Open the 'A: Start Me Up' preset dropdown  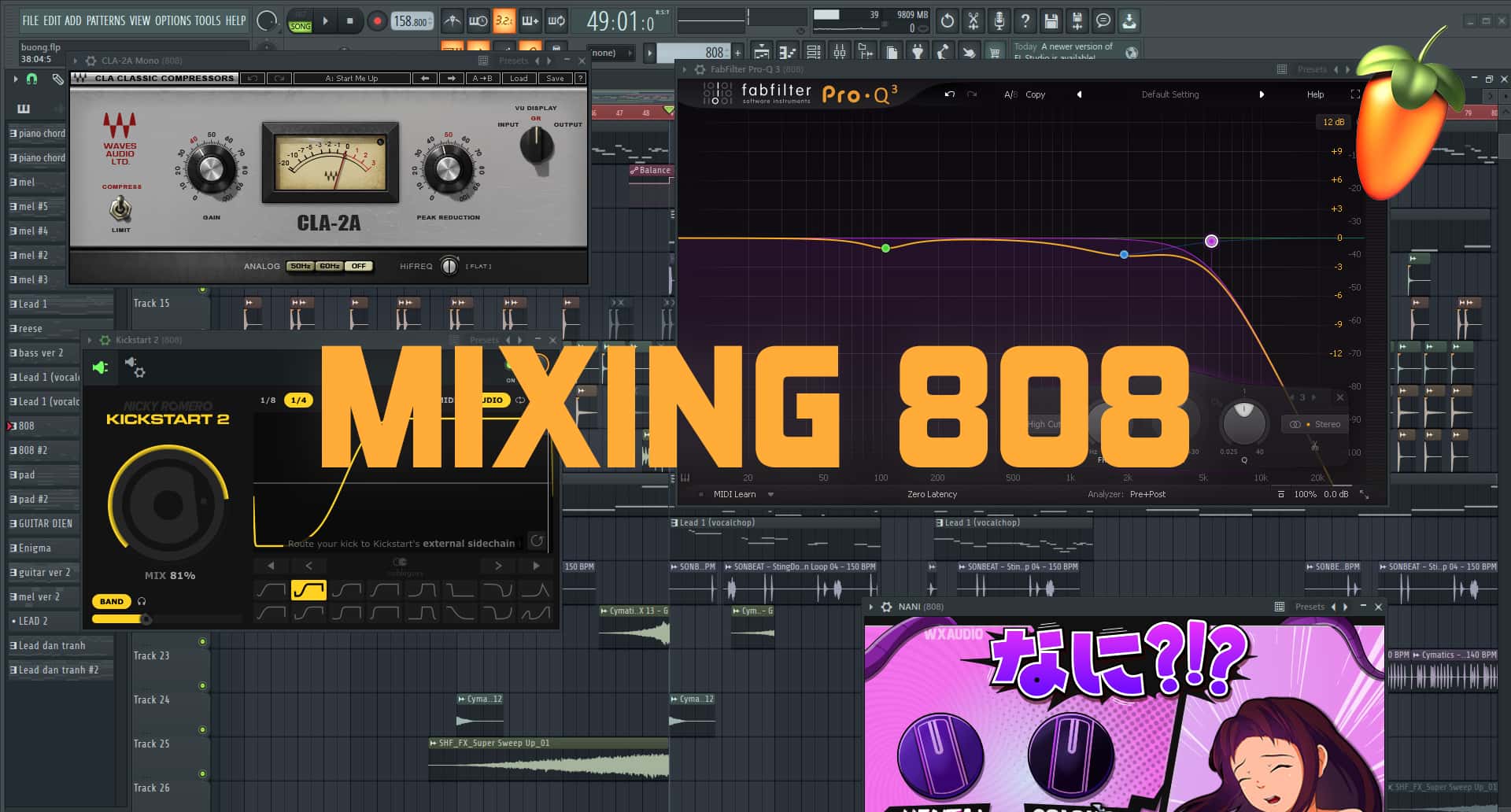352,78
